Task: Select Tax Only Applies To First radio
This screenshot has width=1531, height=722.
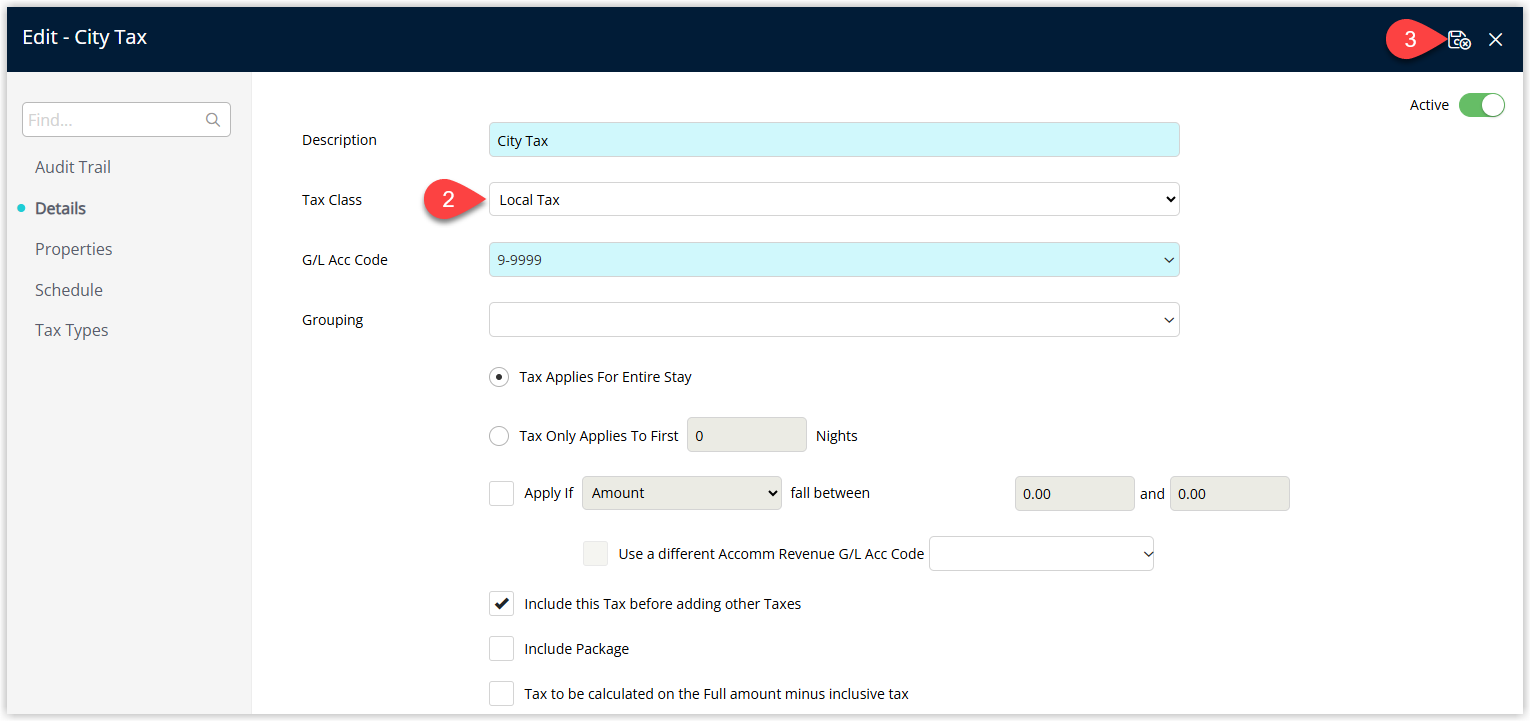Action: click(x=499, y=436)
